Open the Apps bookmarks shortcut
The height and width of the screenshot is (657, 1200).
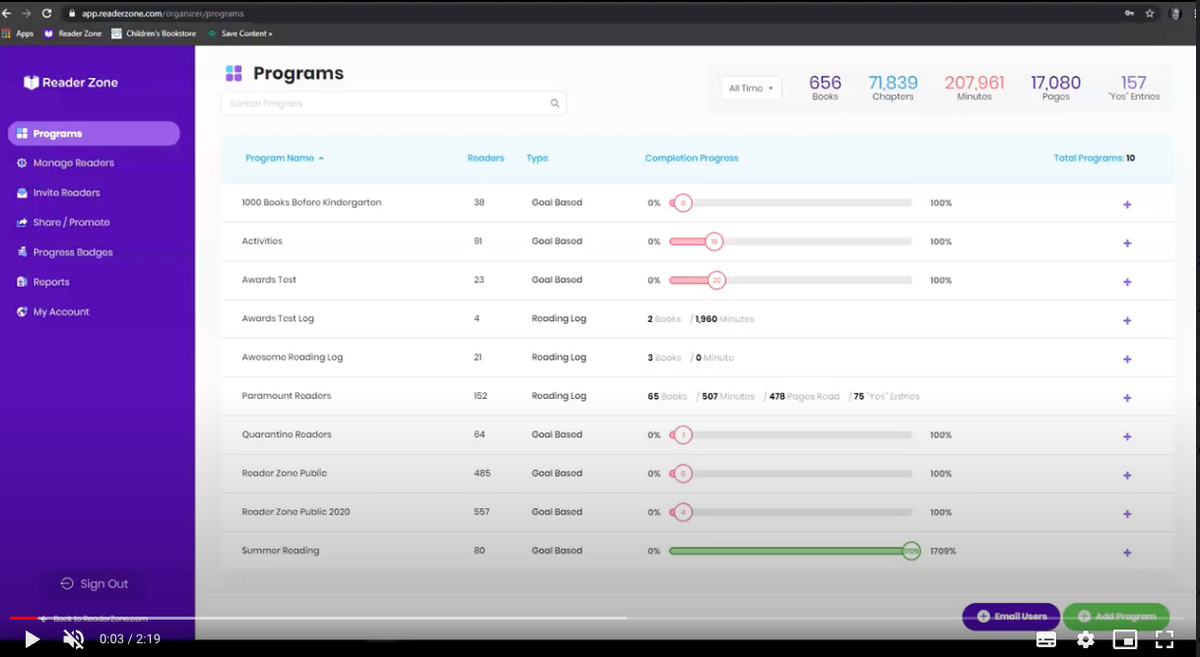click(x=18, y=33)
